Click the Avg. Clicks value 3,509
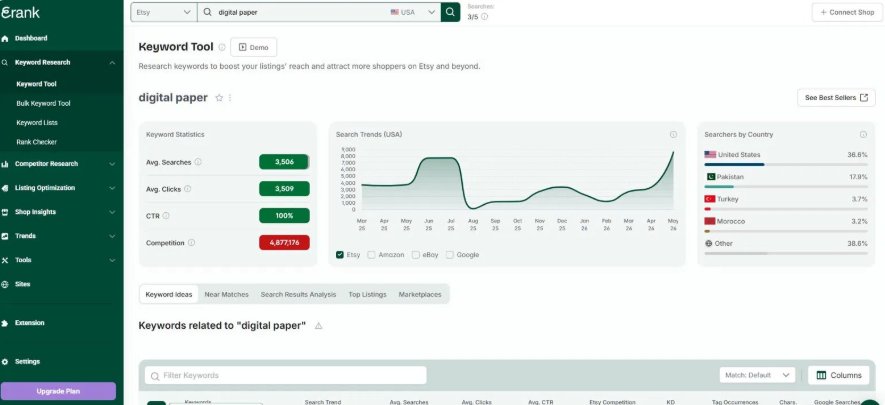885x405 pixels. point(284,189)
